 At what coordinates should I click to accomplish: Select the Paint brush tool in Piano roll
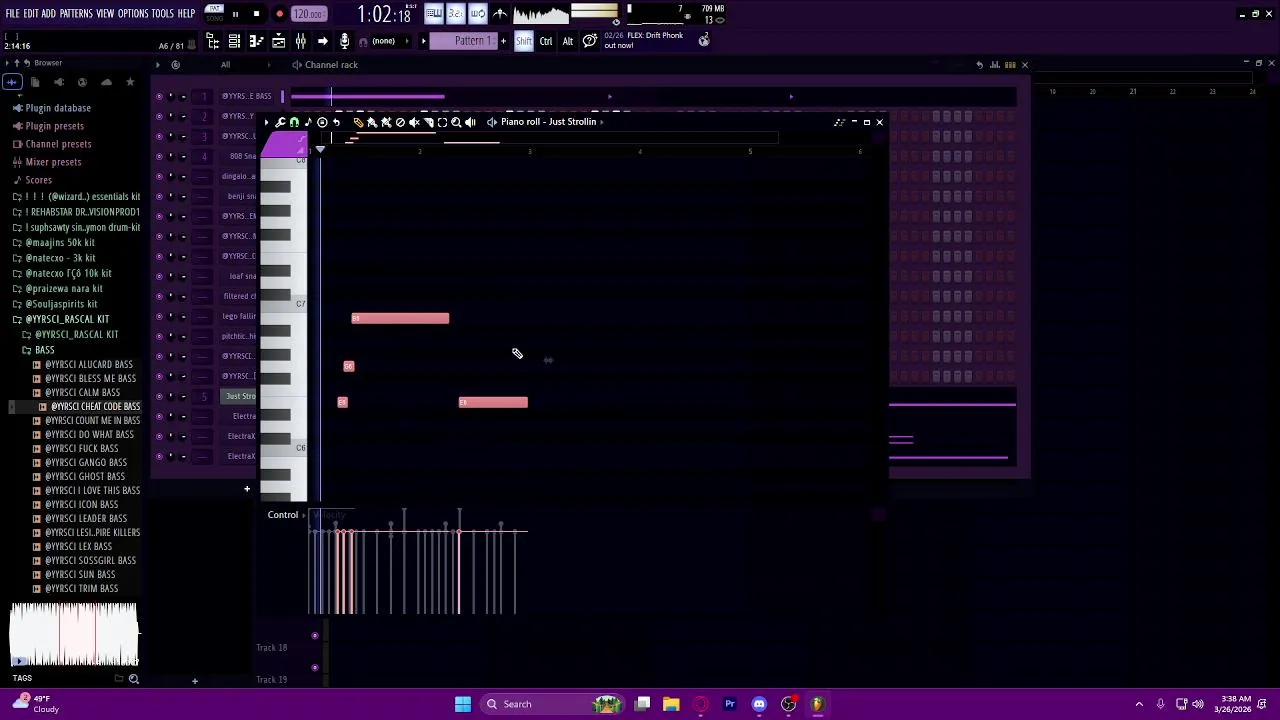click(372, 122)
